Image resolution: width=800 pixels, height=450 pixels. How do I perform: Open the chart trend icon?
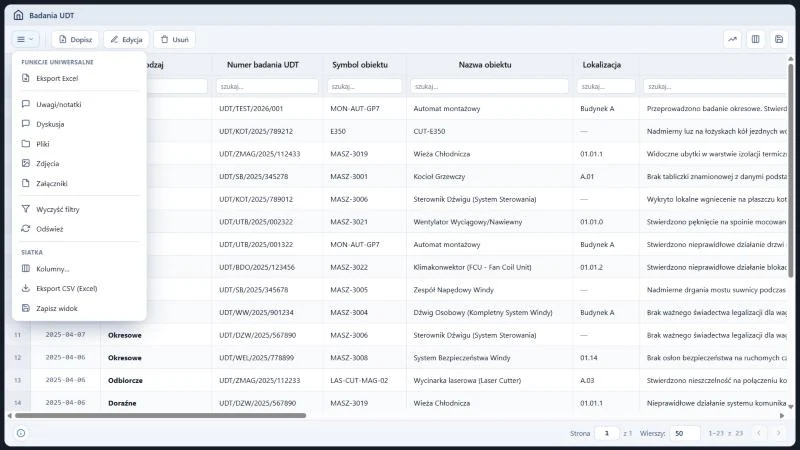(732, 39)
